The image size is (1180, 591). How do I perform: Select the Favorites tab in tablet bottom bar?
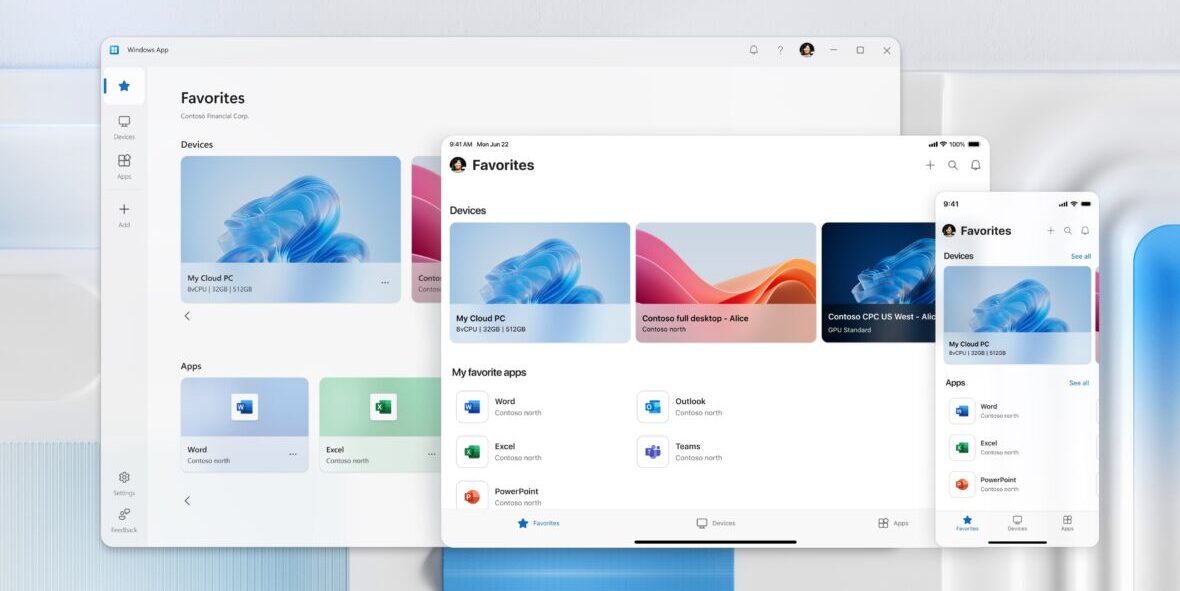click(538, 523)
